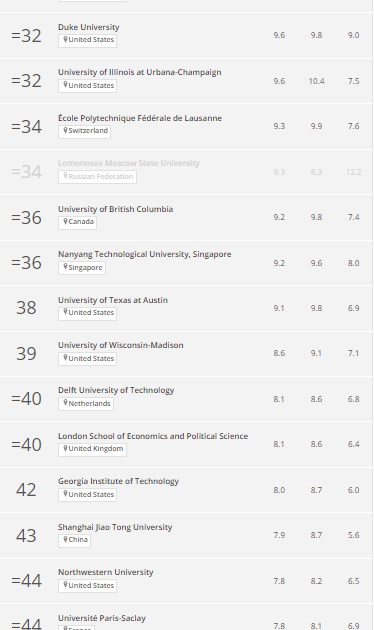Open the Shanghai Jiao Tong University link
Viewport: 374px width, 630px height.
point(115,527)
